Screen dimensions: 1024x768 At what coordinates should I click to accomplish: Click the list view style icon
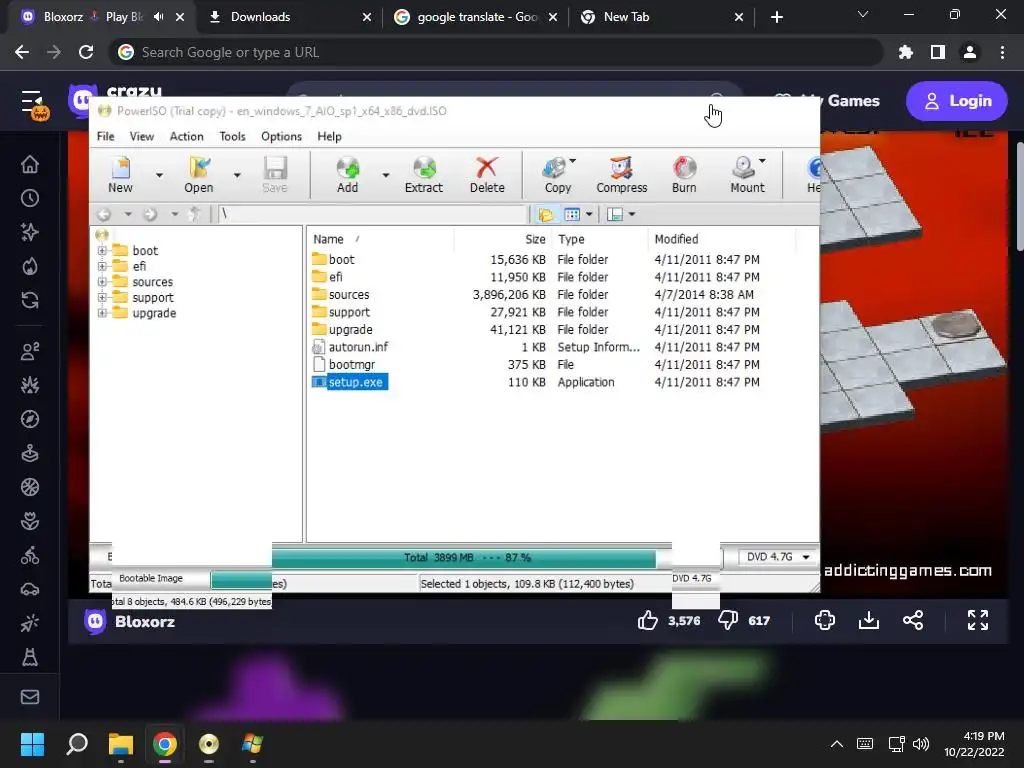[572, 214]
